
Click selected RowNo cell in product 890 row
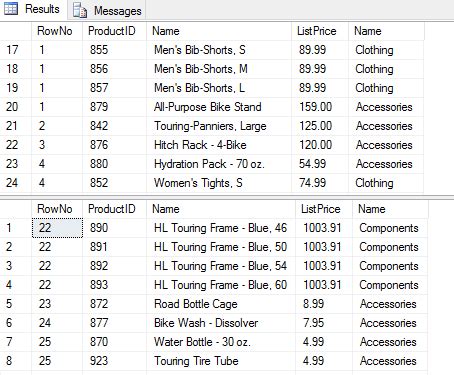tap(57, 228)
